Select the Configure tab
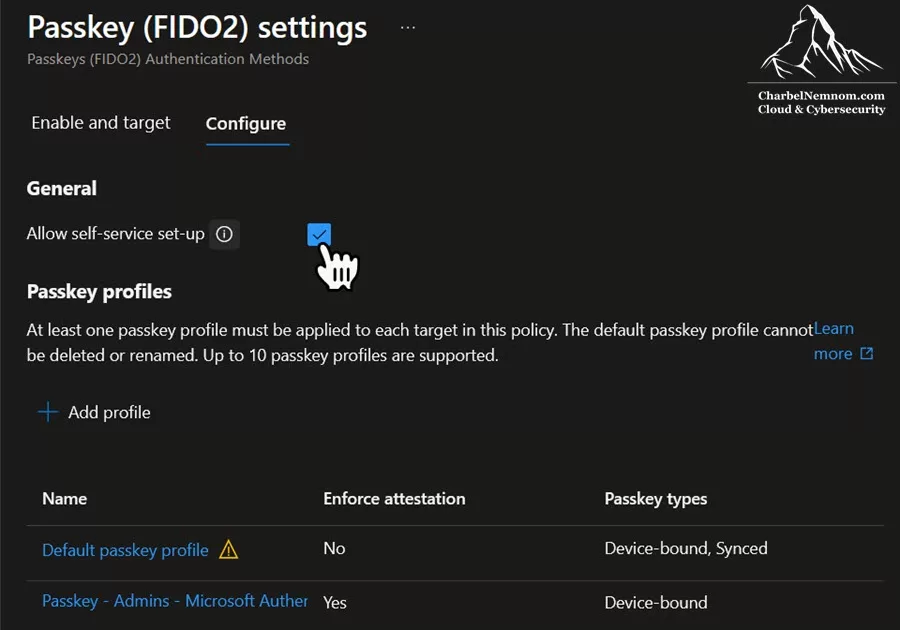The height and width of the screenshot is (630, 900). coord(246,124)
